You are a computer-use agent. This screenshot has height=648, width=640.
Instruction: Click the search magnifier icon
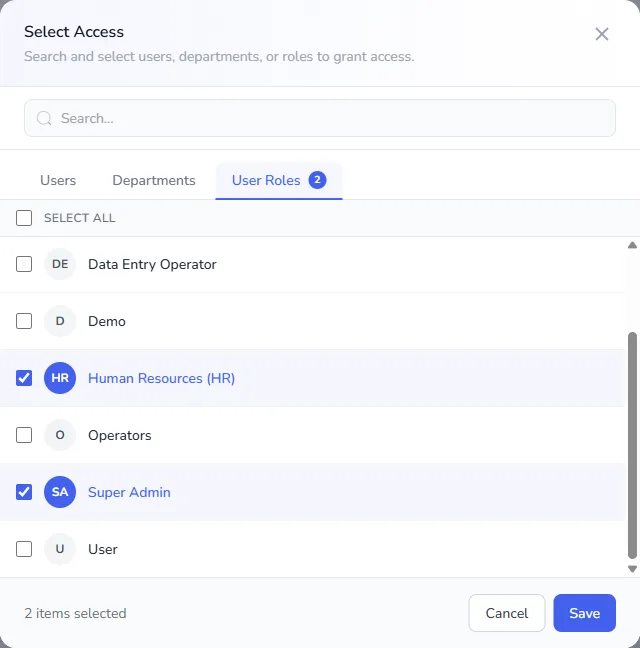[x=44, y=118]
